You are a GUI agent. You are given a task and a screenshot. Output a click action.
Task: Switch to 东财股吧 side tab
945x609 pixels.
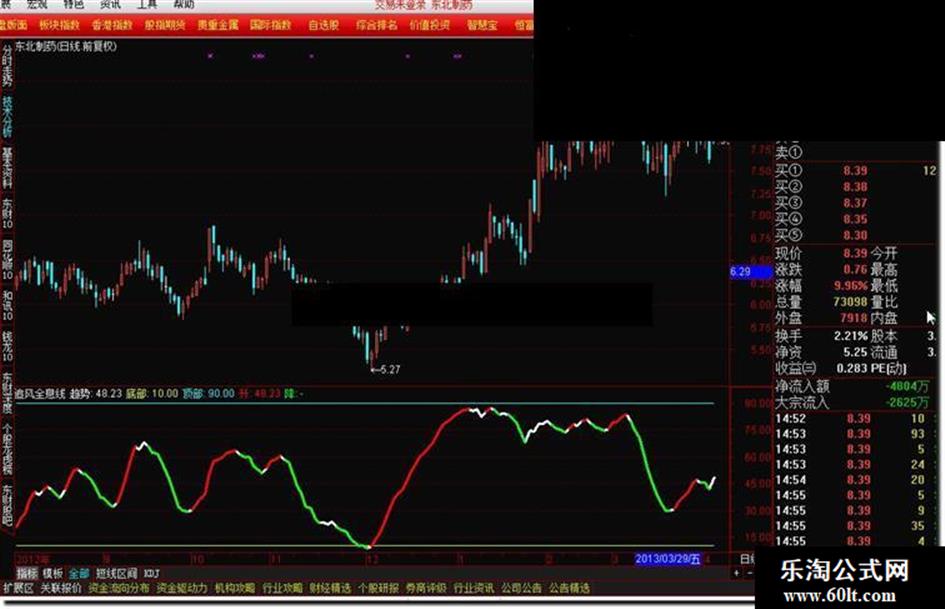(7, 505)
